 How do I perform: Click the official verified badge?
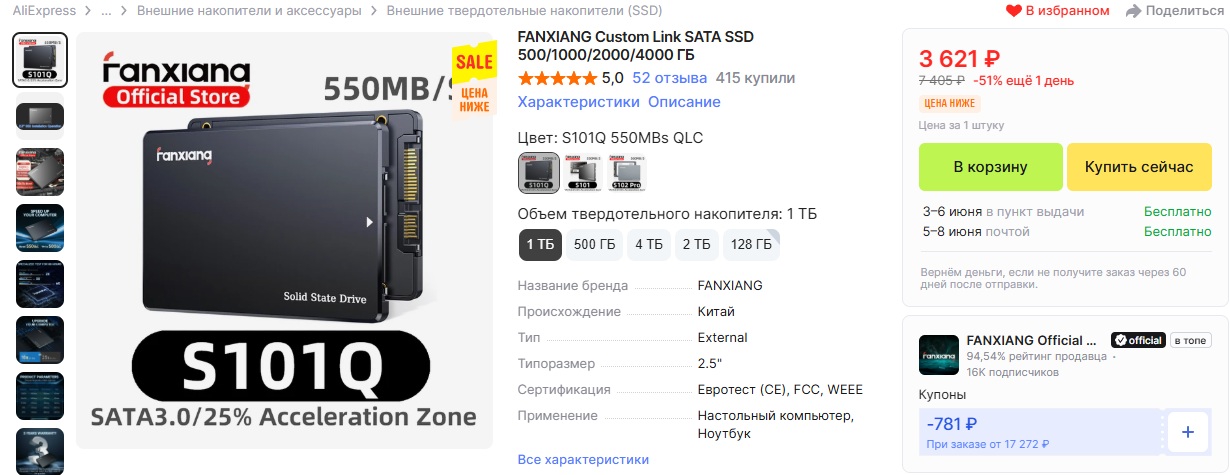pyautogui.click(x=1139, y=340)
